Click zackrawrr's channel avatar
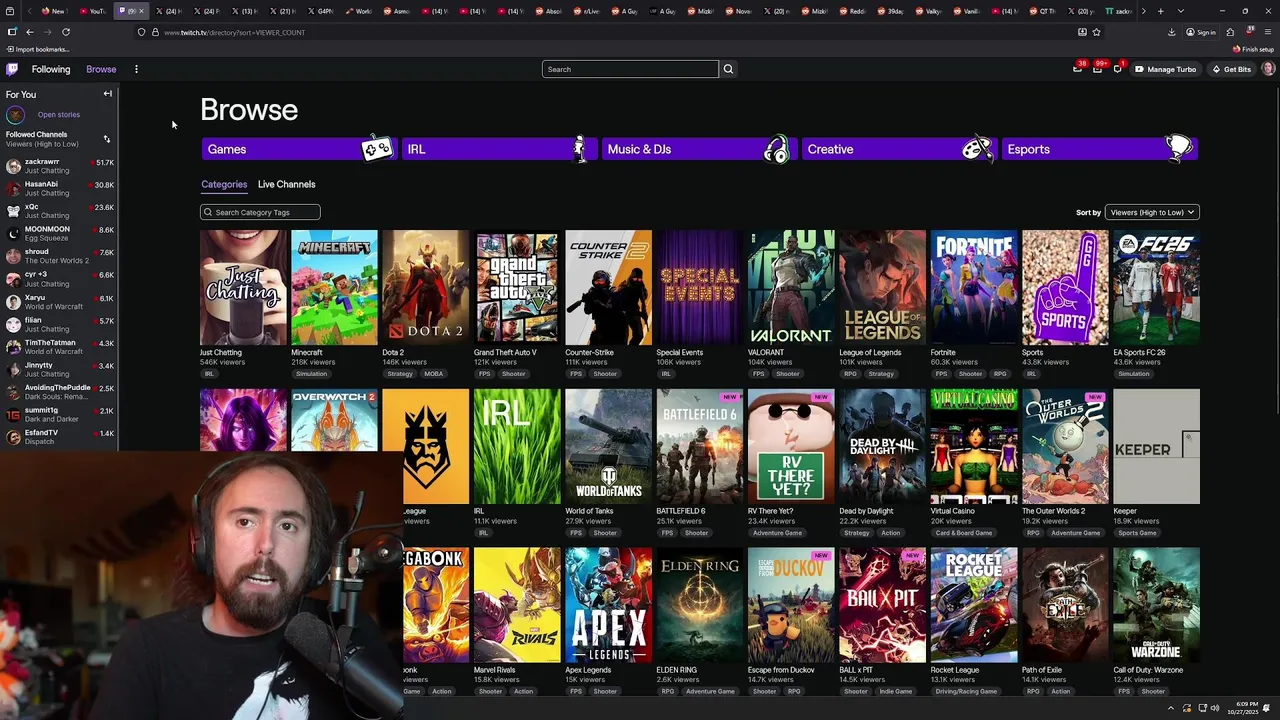The width and height of the screenshot is (1280, 720). tap(13, 166)
